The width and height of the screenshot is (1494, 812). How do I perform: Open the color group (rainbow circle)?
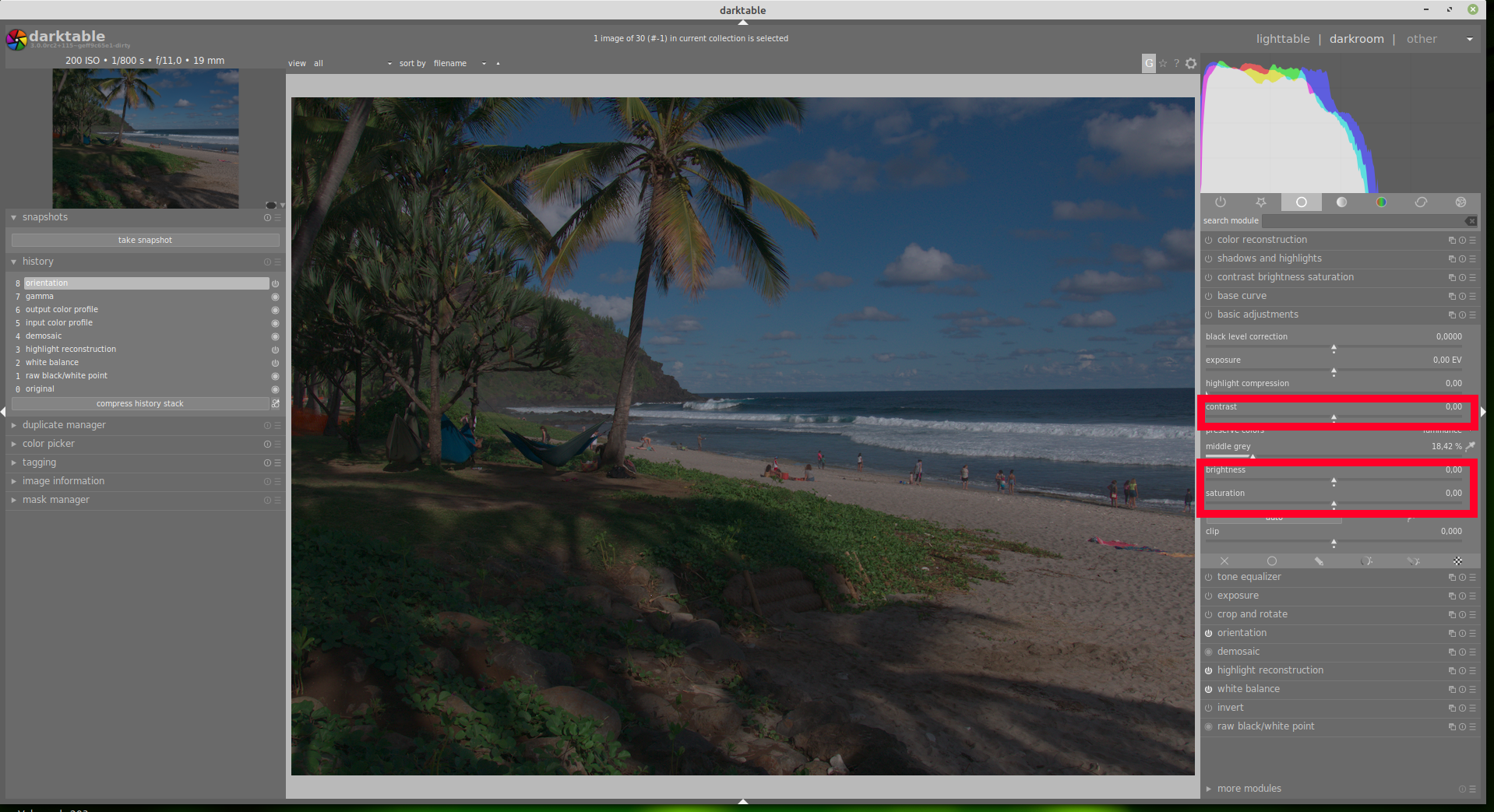(x=1381, y=202)
